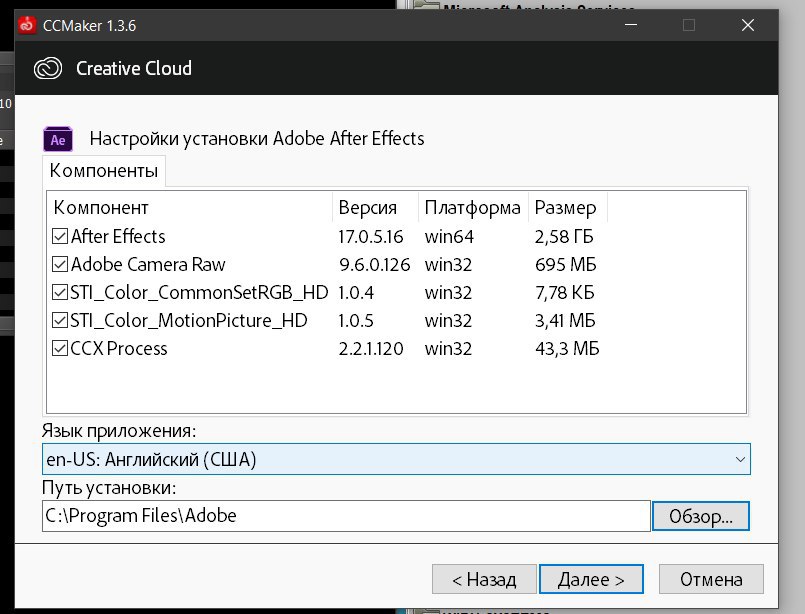
Task: Uncheck the Adobe Camera Raw checkbox
Action: point(60,264)
